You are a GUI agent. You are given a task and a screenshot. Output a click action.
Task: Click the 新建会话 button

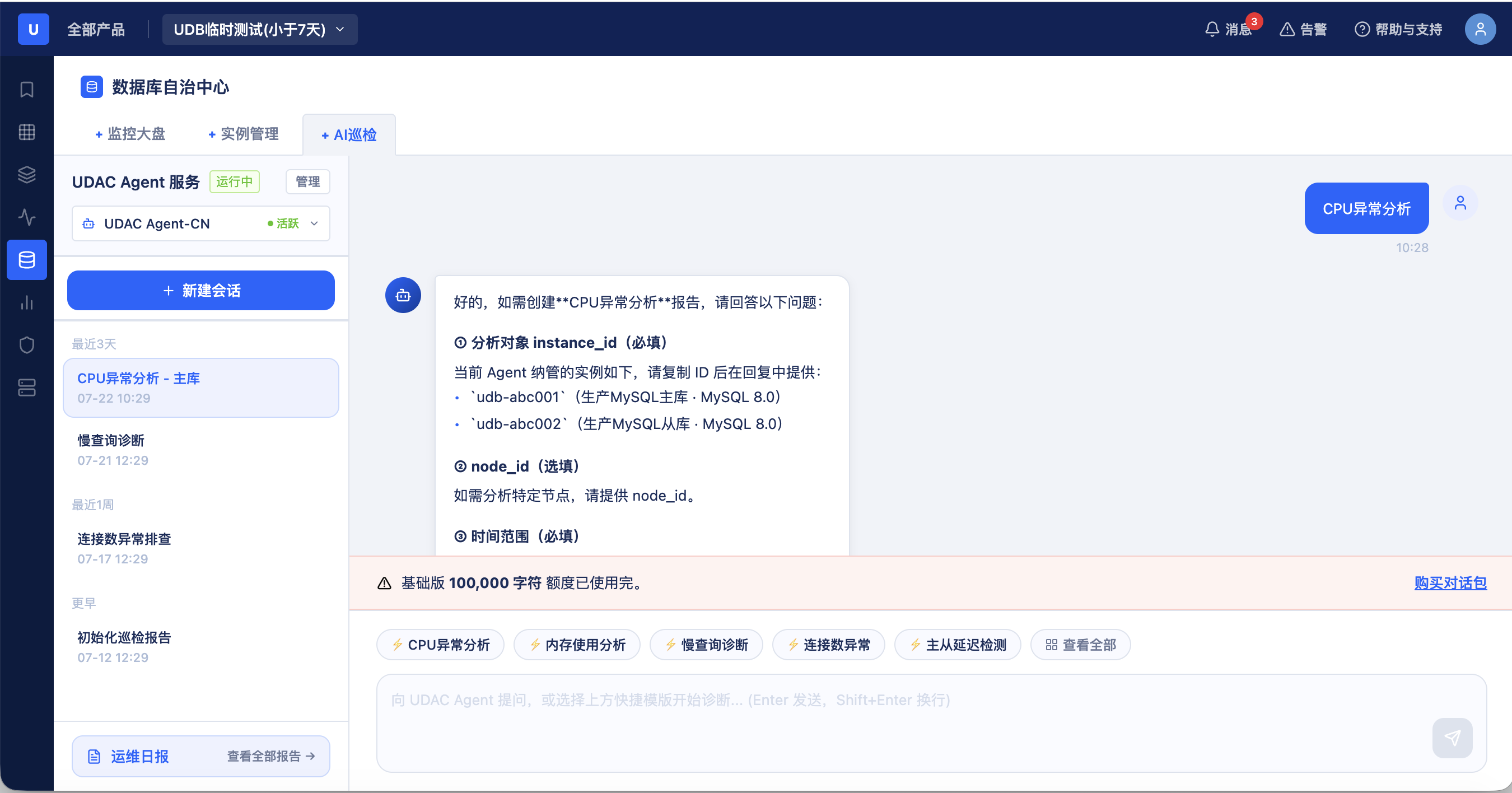click(x=202, y=291)
